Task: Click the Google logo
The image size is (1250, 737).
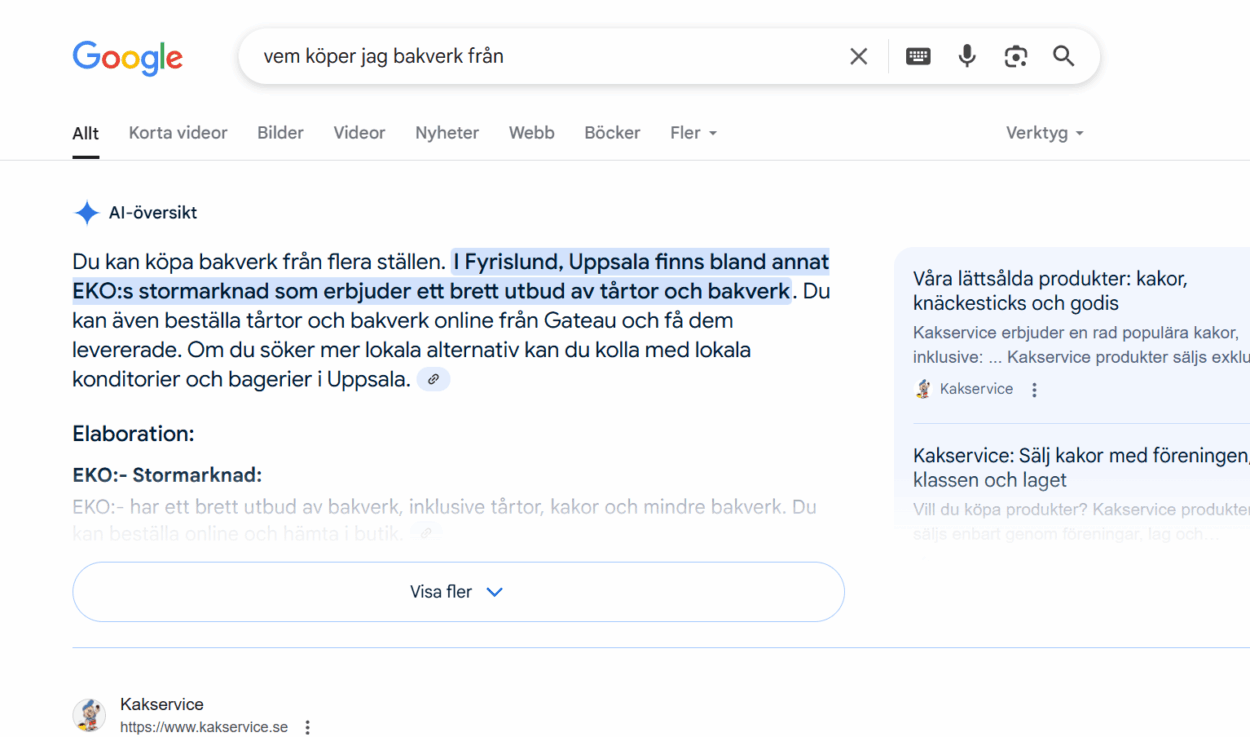Action: (127, 57)
